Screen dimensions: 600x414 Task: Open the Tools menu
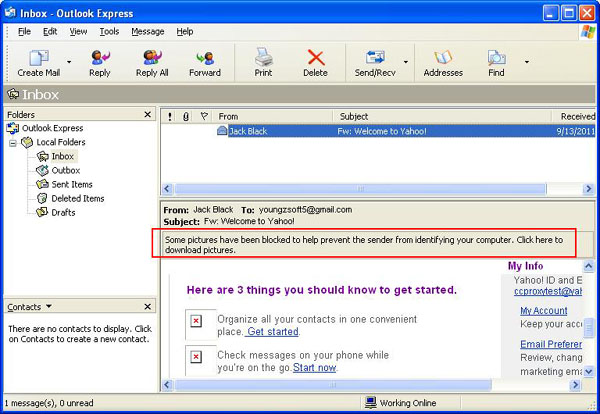pos(109,31)
